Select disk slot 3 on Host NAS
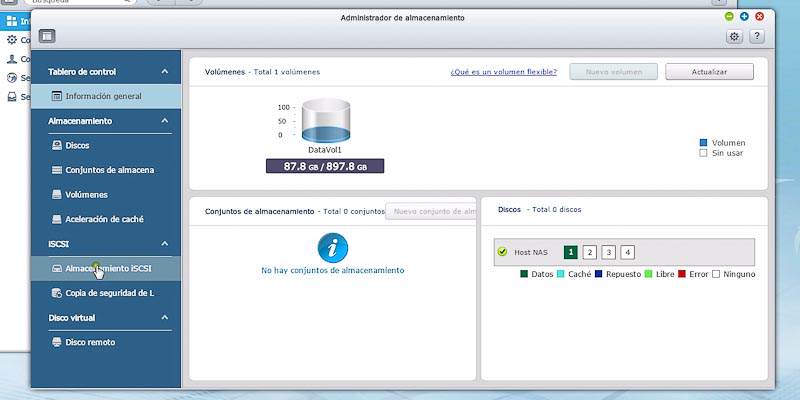The height and width of the screenshot is (400, 800). click(x=608, y=252)
